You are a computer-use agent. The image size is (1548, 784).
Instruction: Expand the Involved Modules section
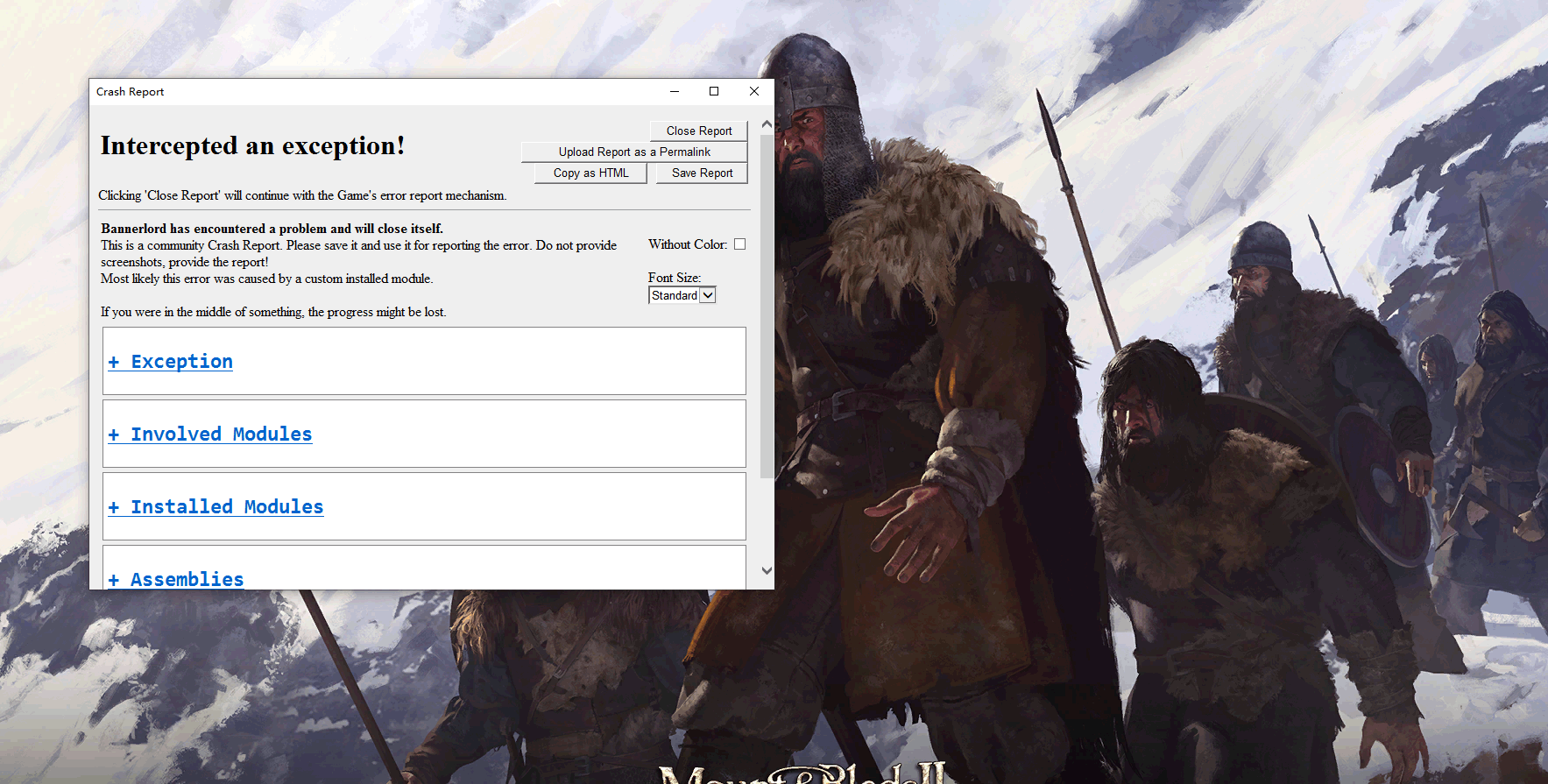tap(210, 434)
